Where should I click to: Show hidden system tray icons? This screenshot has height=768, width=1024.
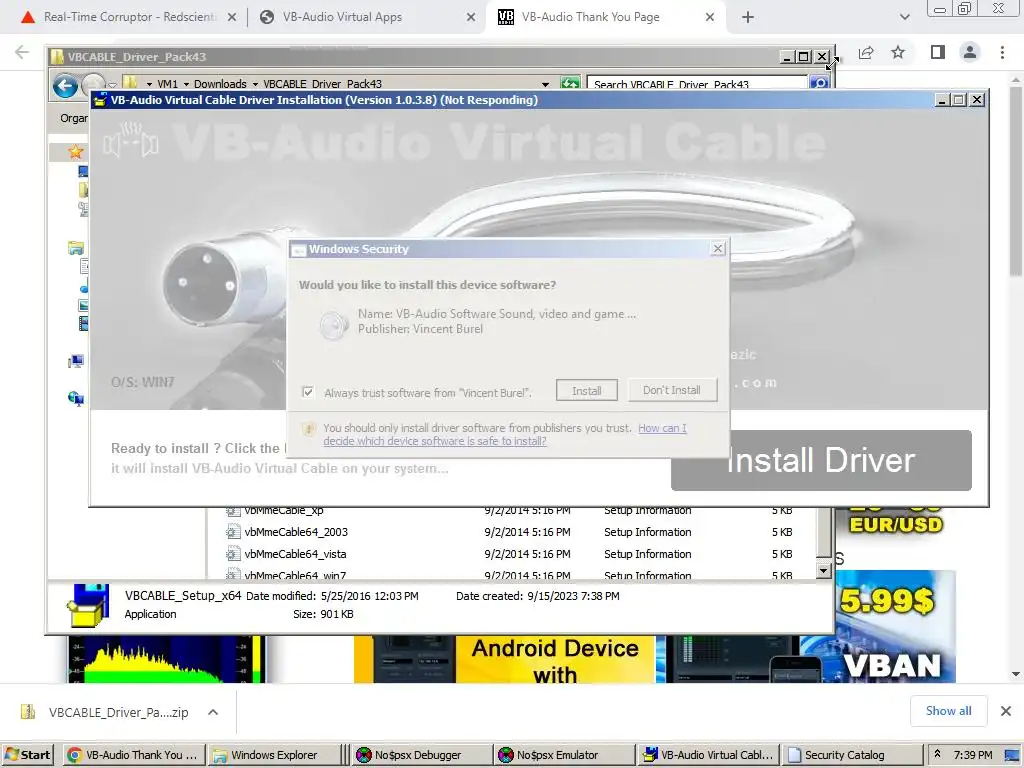937,755
